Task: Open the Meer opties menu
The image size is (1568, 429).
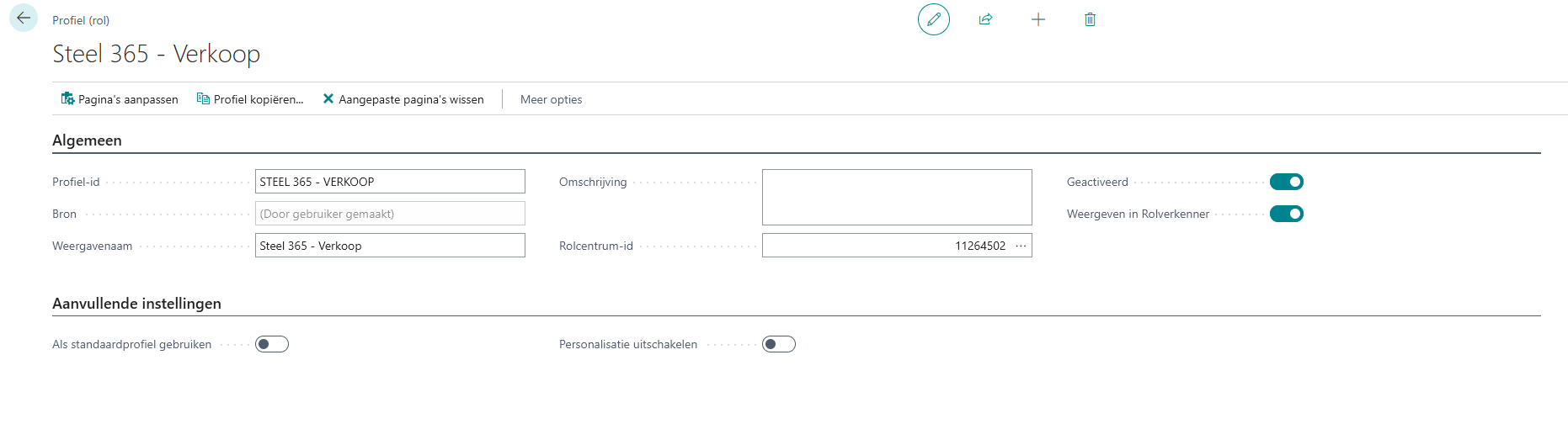Action: pyautogui.click(x=551, y=99)
